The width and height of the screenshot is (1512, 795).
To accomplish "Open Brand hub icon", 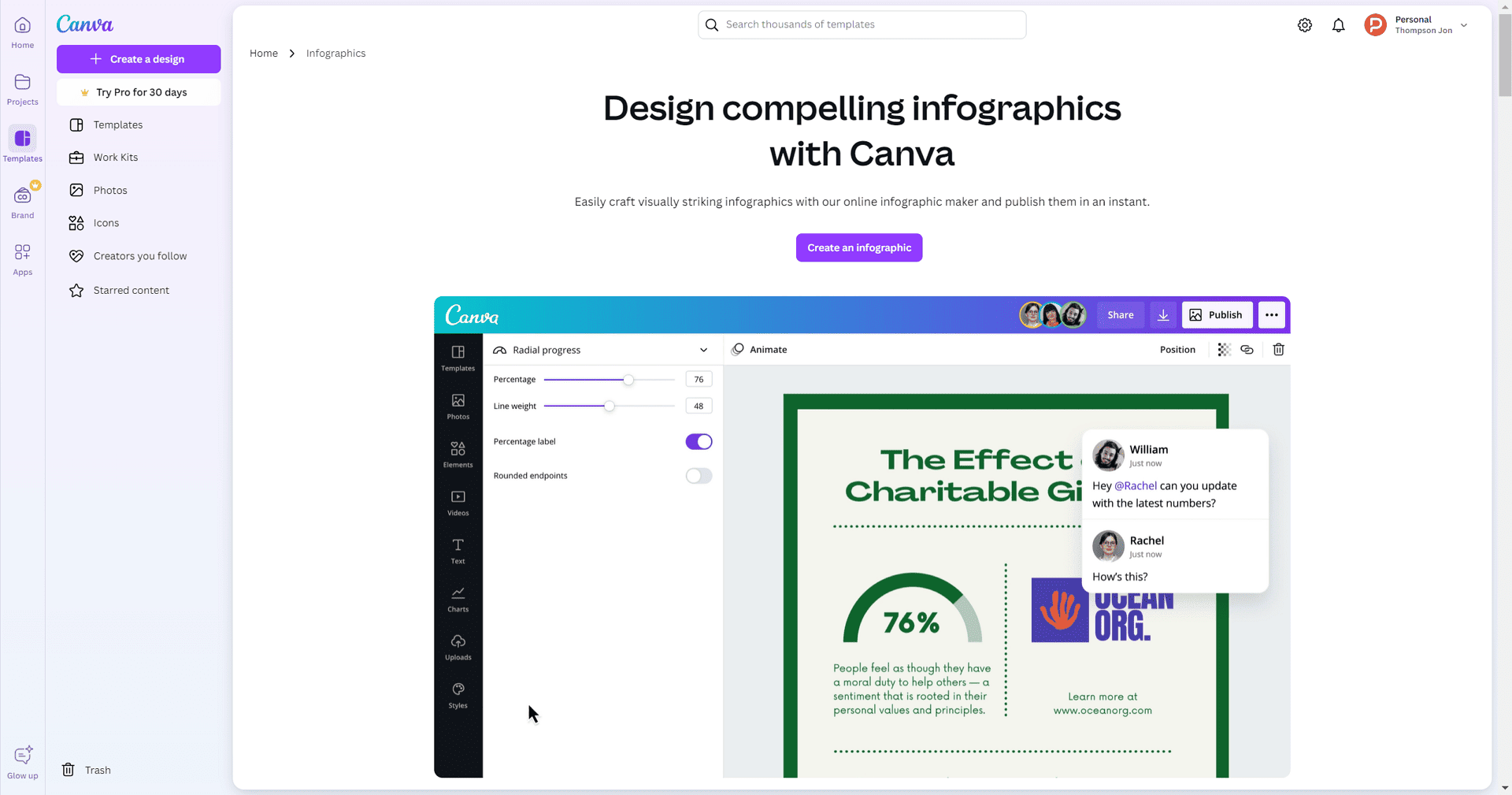I will (22, 202).
